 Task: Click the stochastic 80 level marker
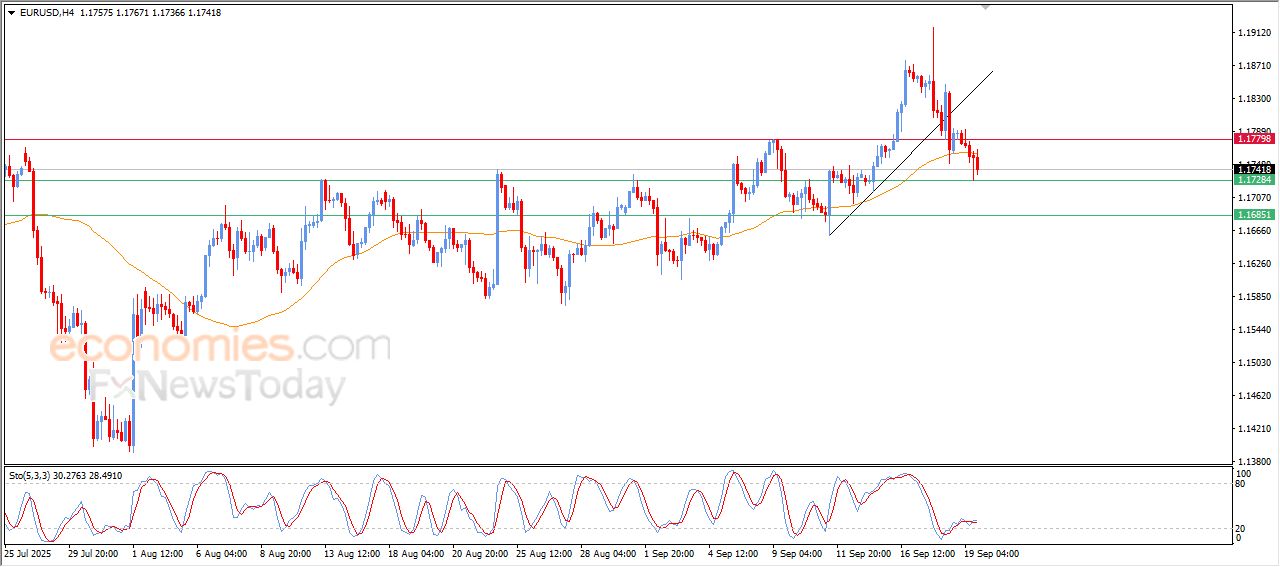coord(1243,484)
